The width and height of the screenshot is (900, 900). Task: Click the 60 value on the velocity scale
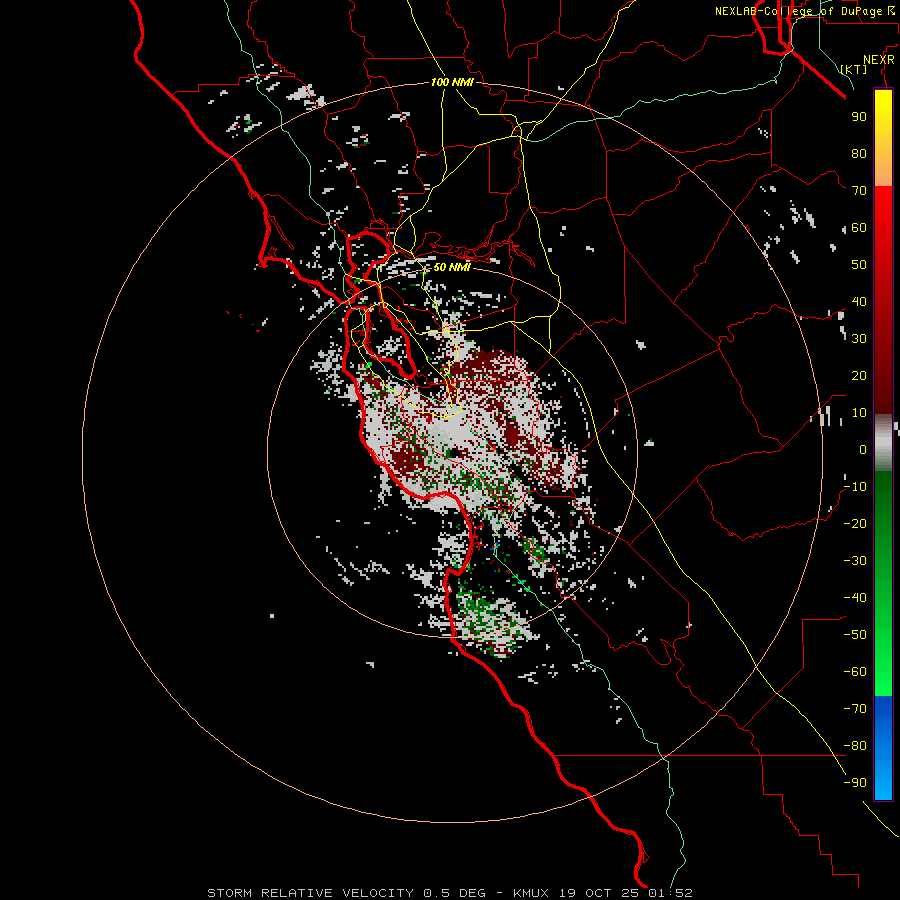click(x=859, y=228)
